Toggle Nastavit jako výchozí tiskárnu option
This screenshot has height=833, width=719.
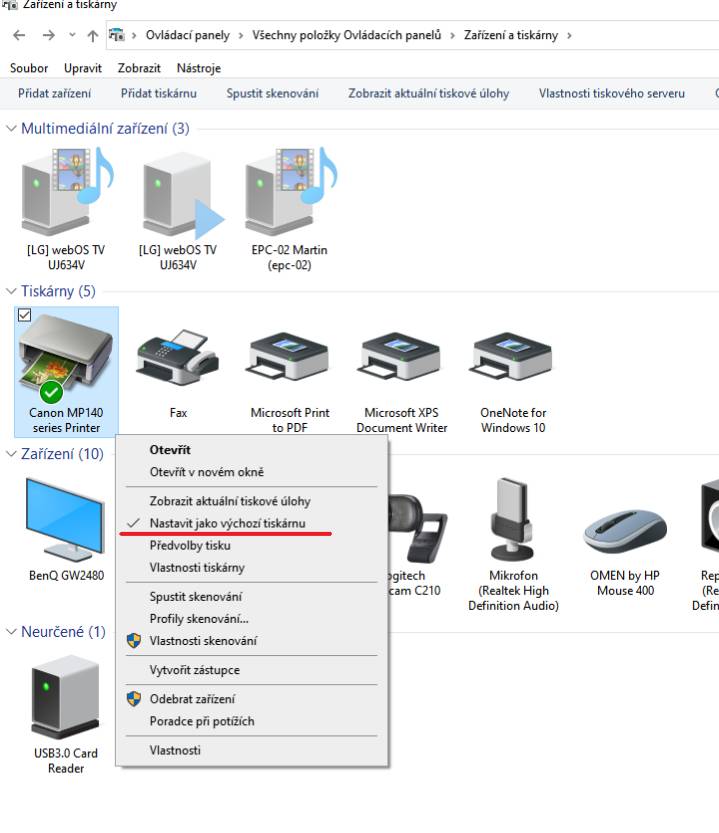coord(227,523)
